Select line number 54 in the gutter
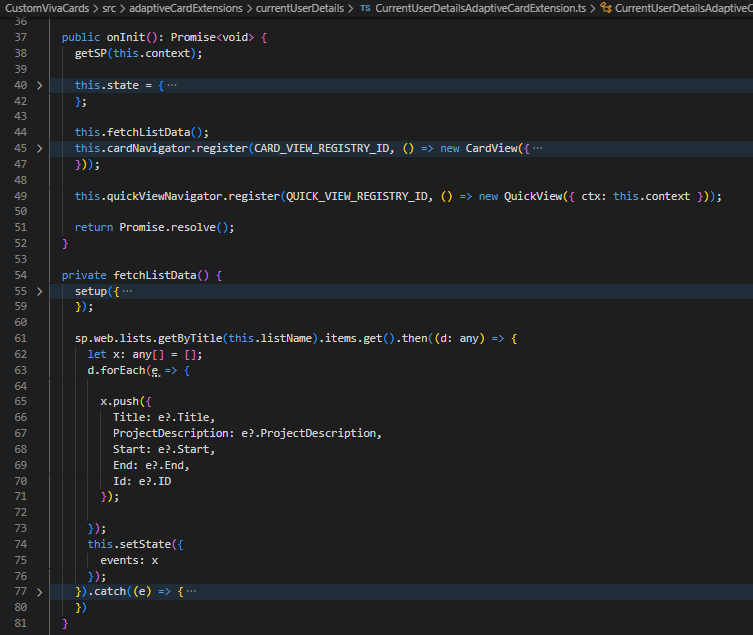Viewport: 753px width, 635px height. pos(20,274)
